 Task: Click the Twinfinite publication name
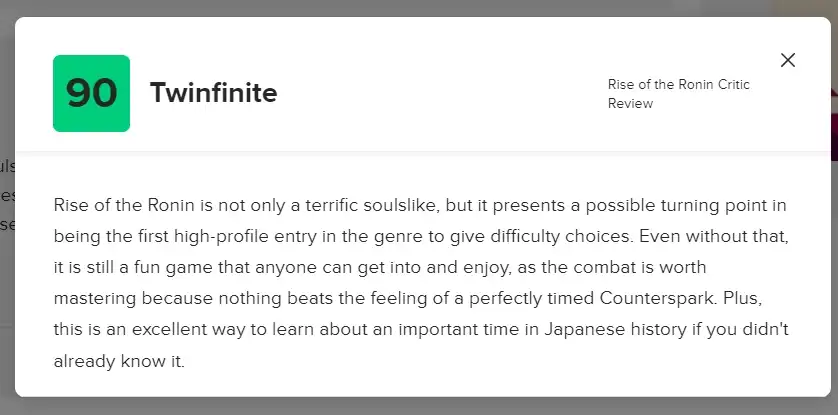[x=213, y=93]
